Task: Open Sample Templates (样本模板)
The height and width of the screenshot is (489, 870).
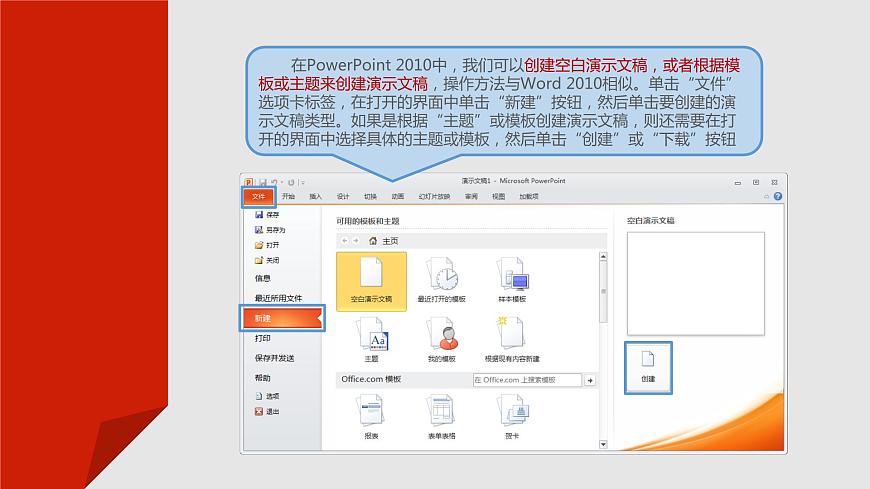Action: coord(512,281)
